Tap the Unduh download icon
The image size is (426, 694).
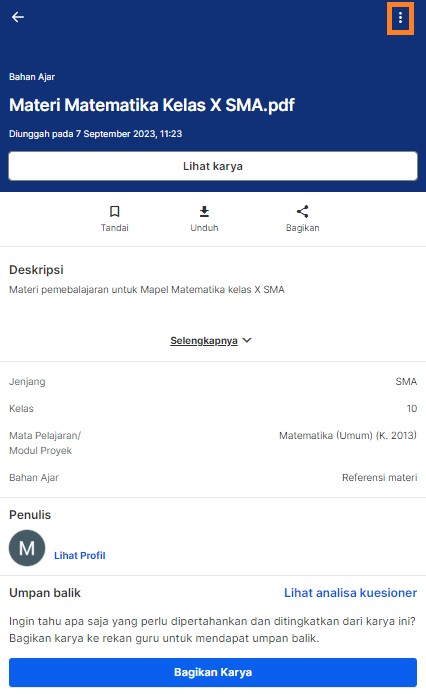point(204,212)
